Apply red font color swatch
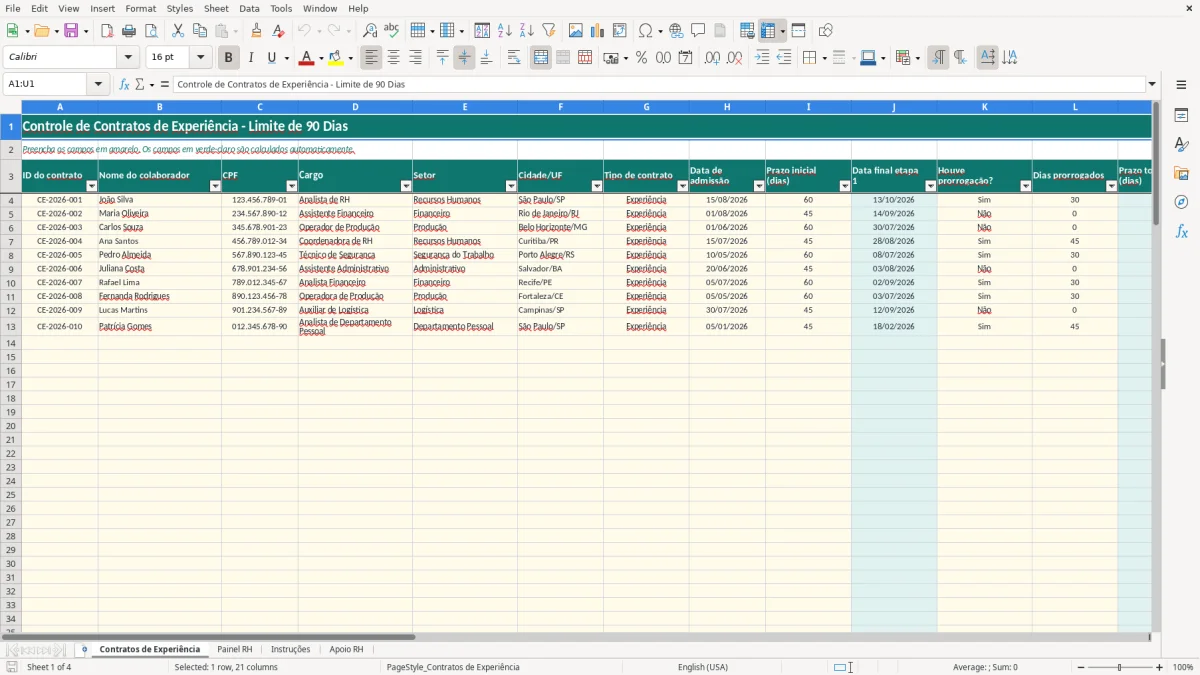Screen dimensions: 1200x675 pyautogui.click(x=308, y=58)
